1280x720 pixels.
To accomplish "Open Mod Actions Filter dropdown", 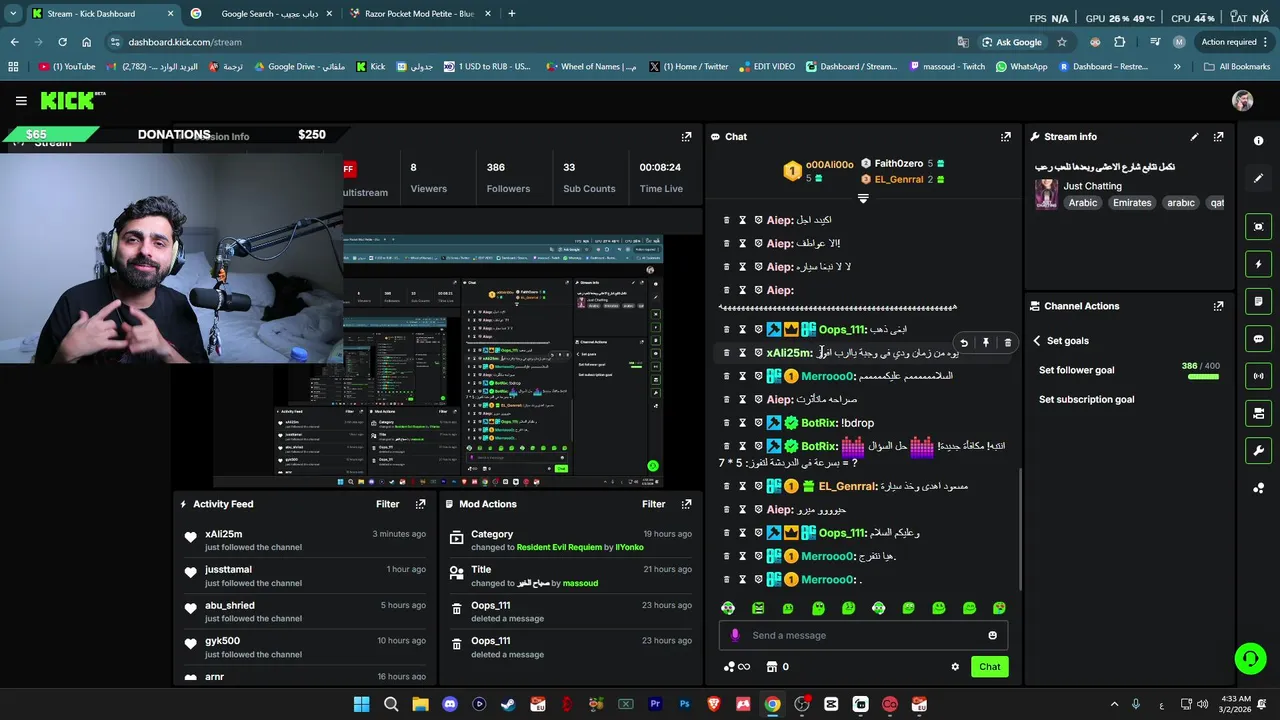I will coord(653,504).
